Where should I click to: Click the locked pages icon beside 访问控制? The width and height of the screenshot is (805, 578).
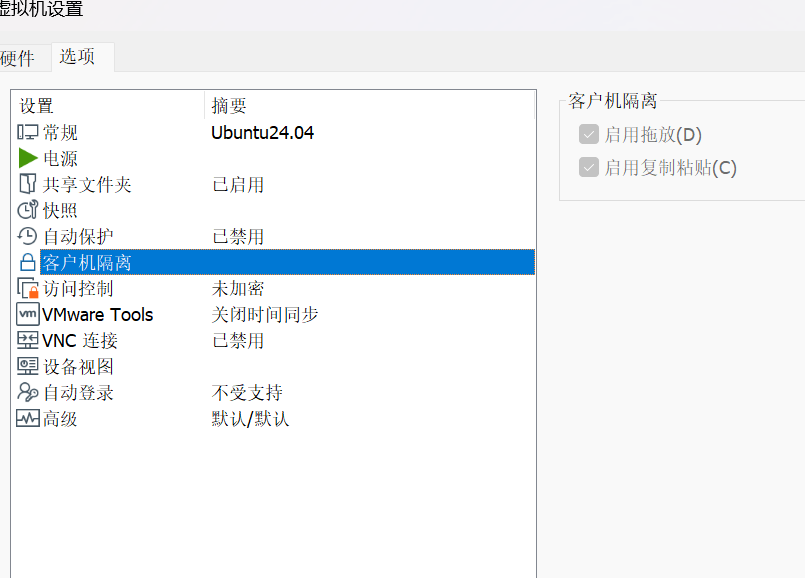28,288
